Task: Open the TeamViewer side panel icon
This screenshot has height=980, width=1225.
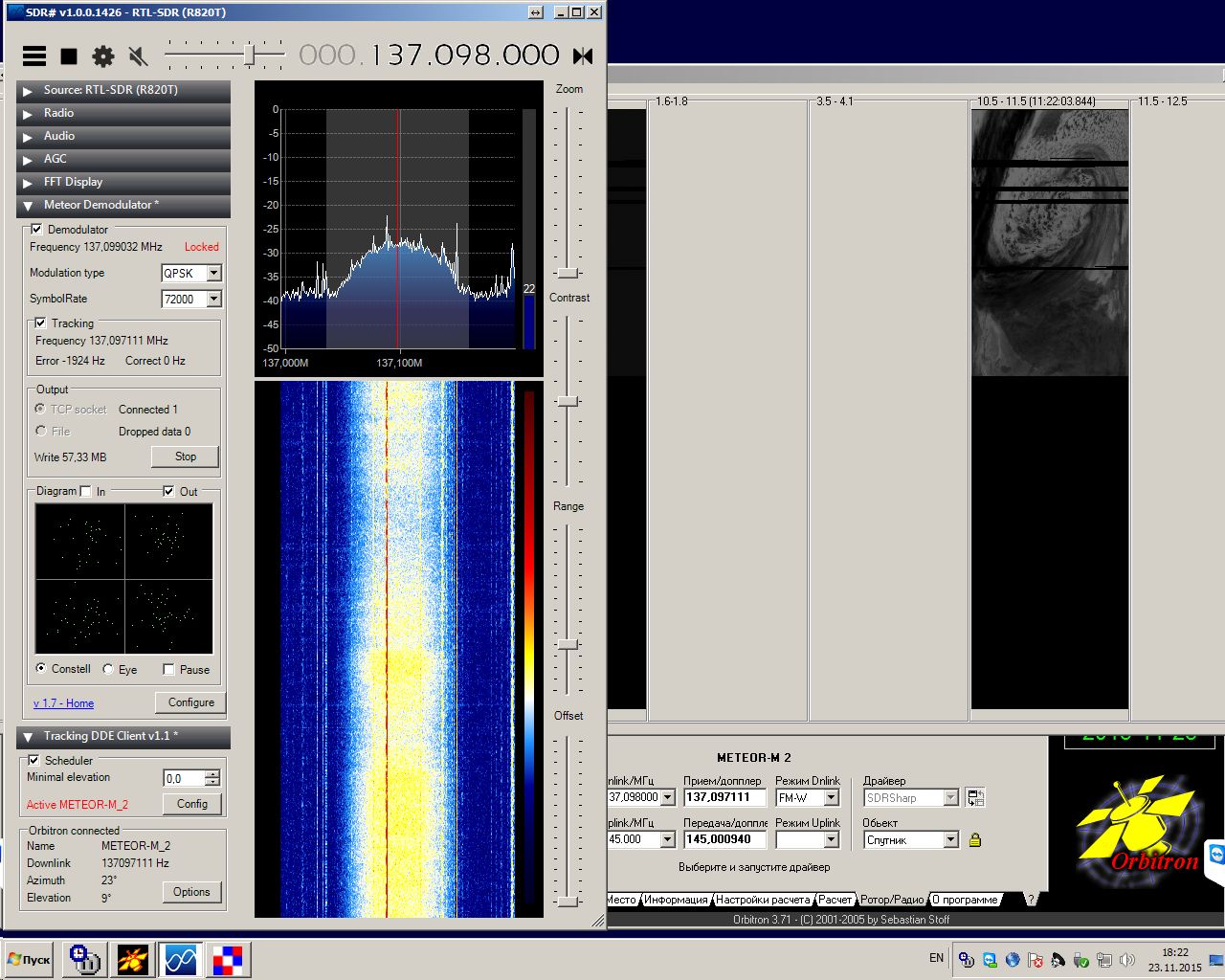Action: pyautogui.click(x=1216, y=855)
